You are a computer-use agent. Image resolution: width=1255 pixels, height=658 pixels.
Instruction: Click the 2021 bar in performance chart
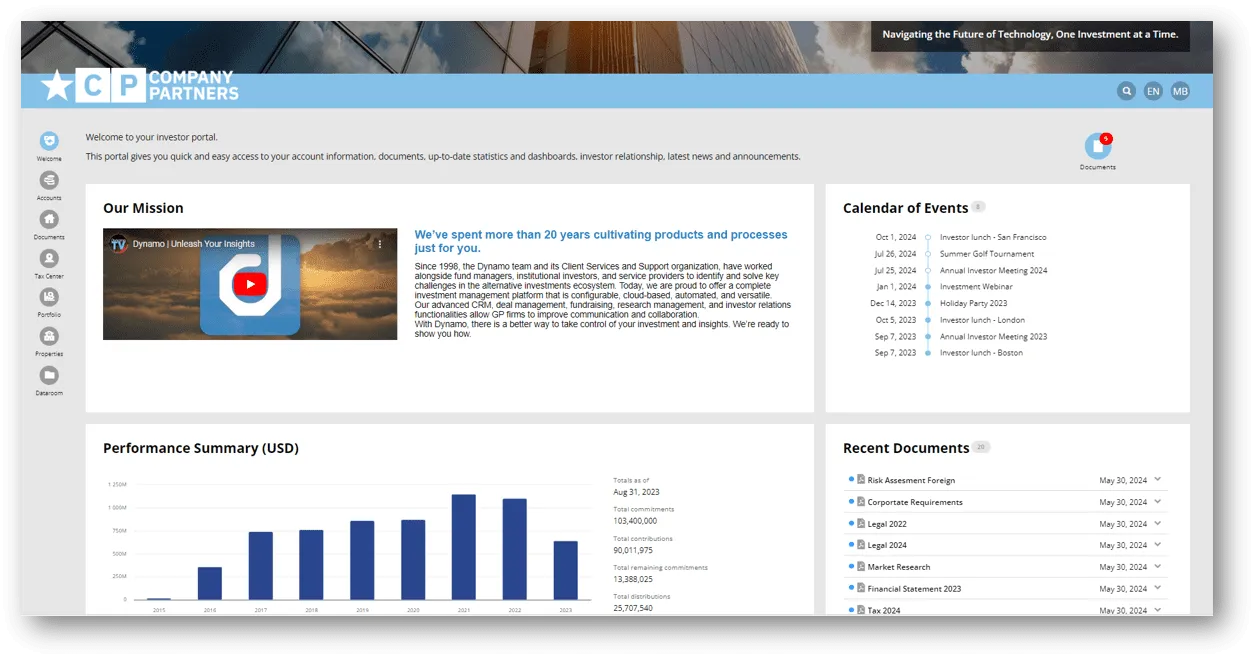(x=463, y=547)
